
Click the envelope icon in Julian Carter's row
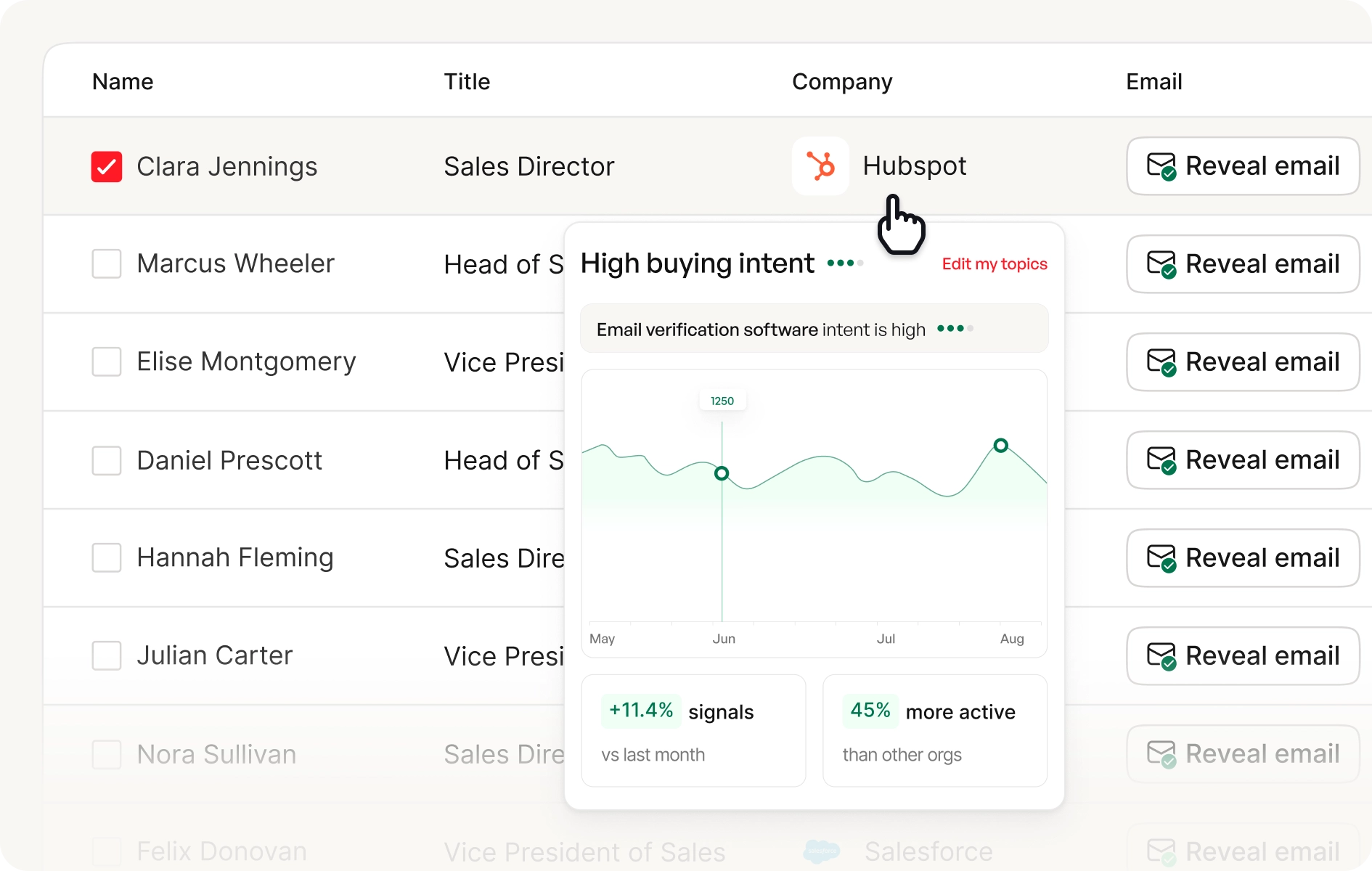(x=1161, y=655)
